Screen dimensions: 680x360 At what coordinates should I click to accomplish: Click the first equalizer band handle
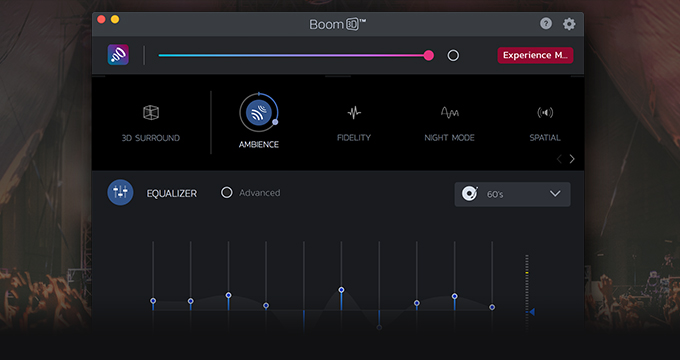pyautogui.click(x=153, y=301)
